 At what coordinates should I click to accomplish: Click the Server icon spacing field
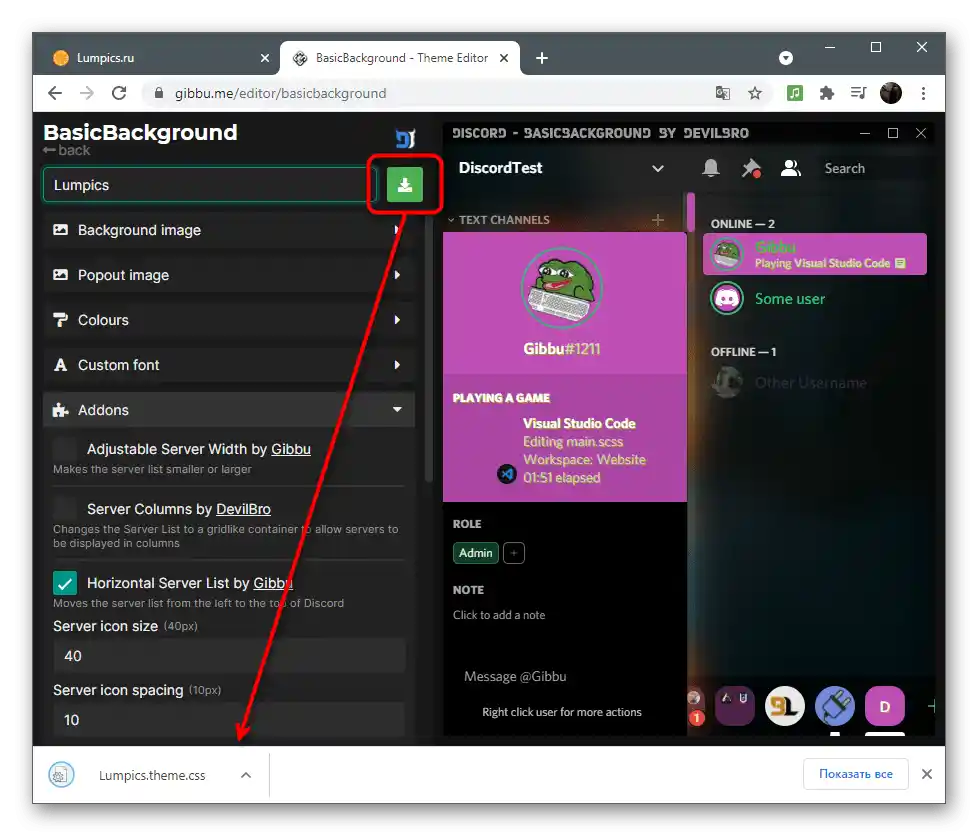point(229,720)
